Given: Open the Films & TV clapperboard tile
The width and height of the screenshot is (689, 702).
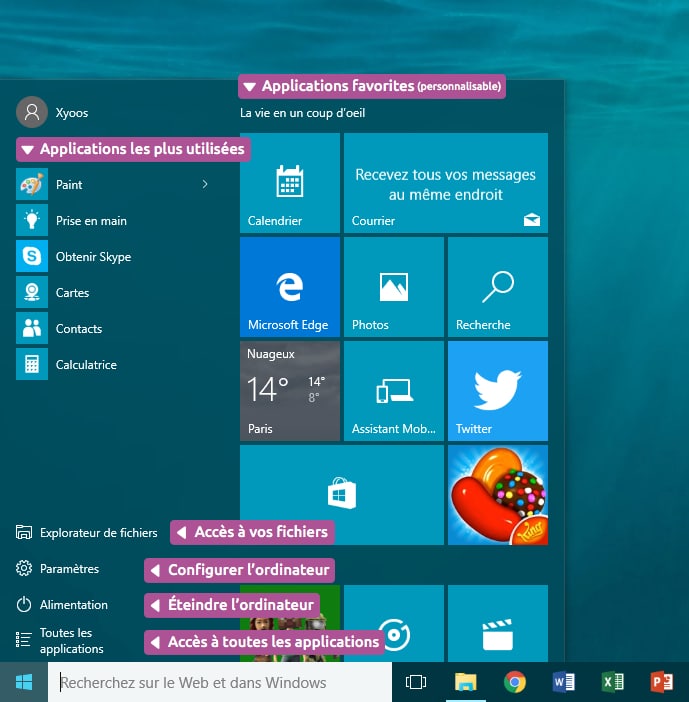Looking at the screenshot, I should click(x=498, y=623).
